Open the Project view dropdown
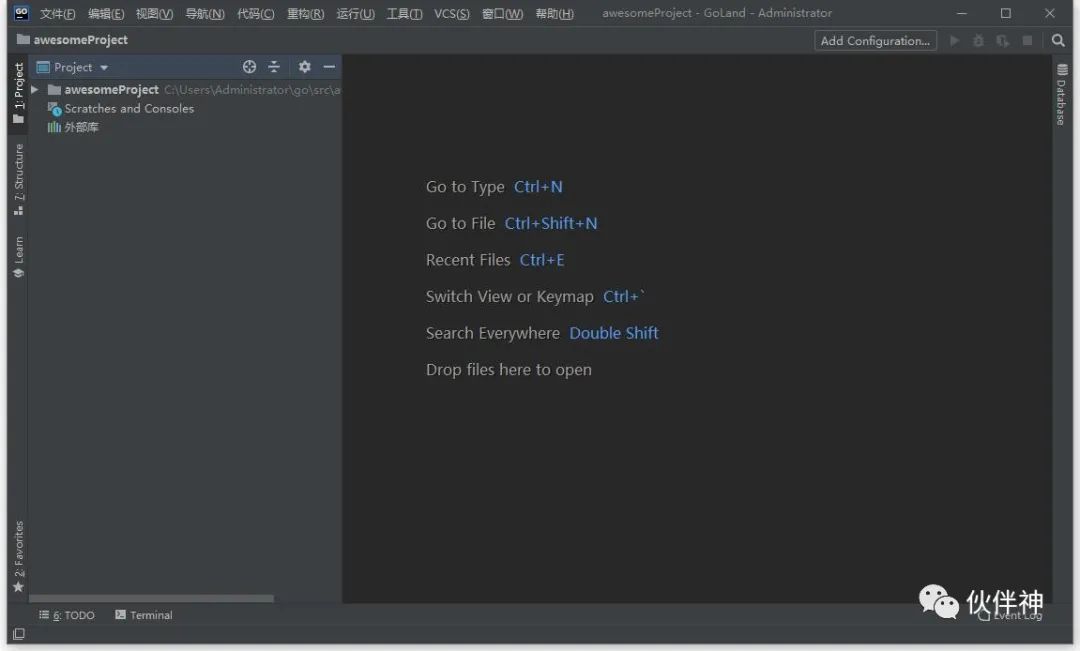The width and height of the screenshot is (1080, 651). coord(72,68)
